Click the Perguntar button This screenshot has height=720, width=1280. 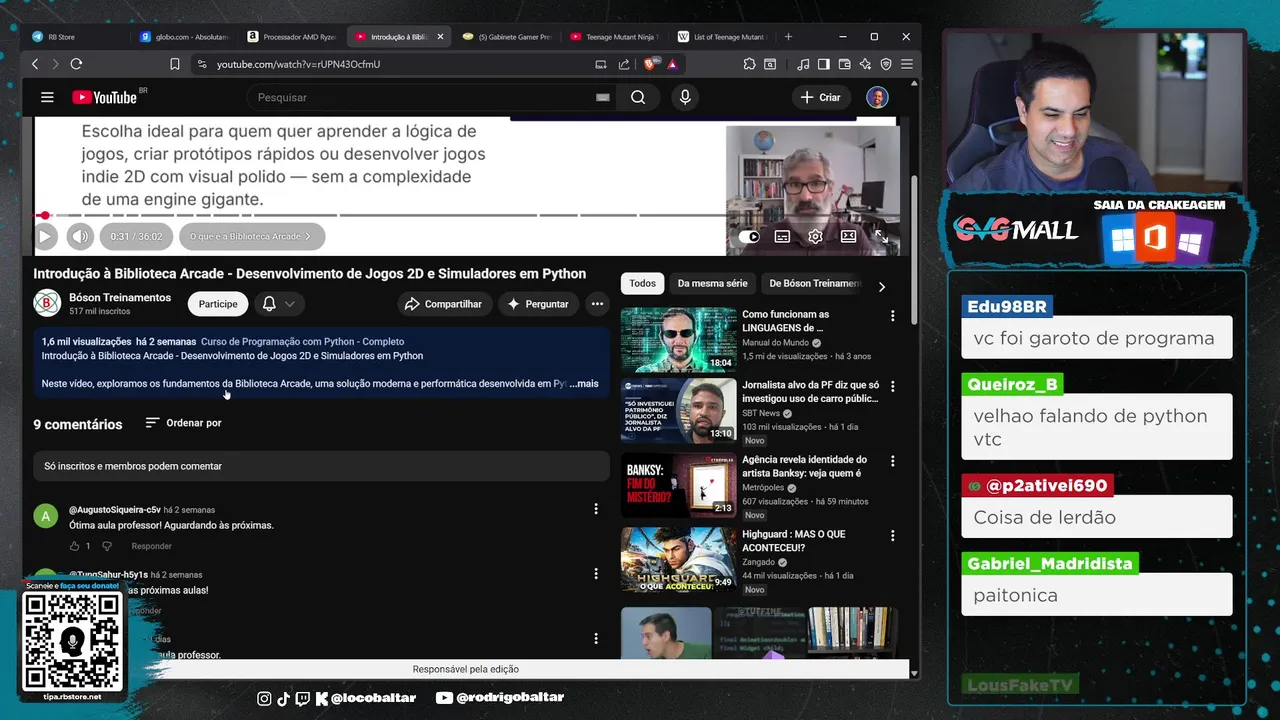coord(537,304)
